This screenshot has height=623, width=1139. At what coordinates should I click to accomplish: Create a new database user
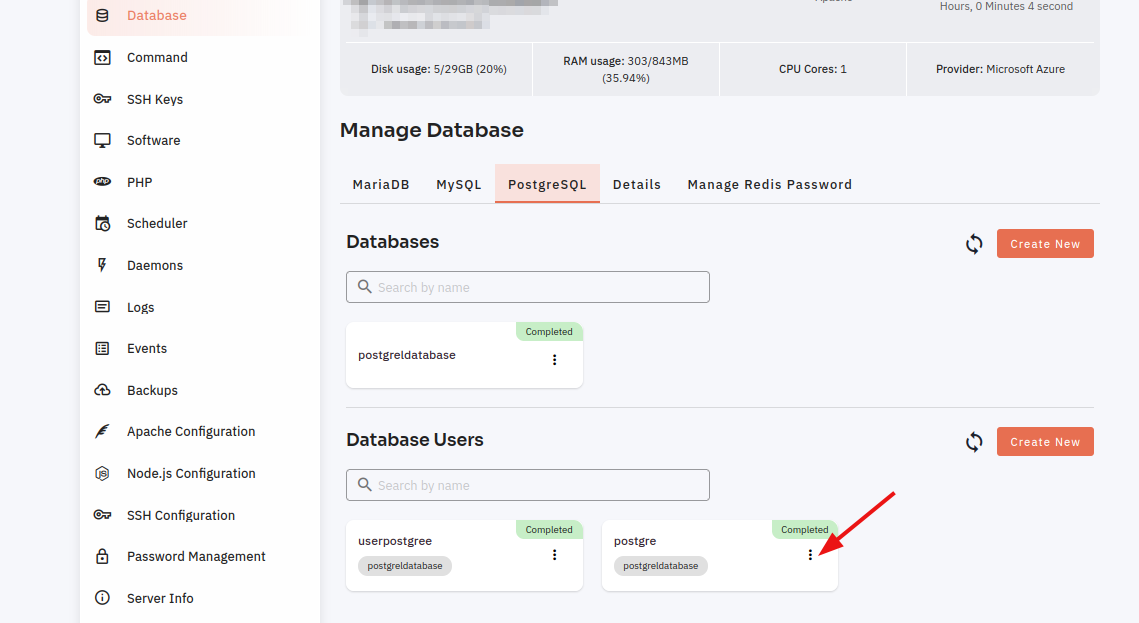click(1045, 441)
